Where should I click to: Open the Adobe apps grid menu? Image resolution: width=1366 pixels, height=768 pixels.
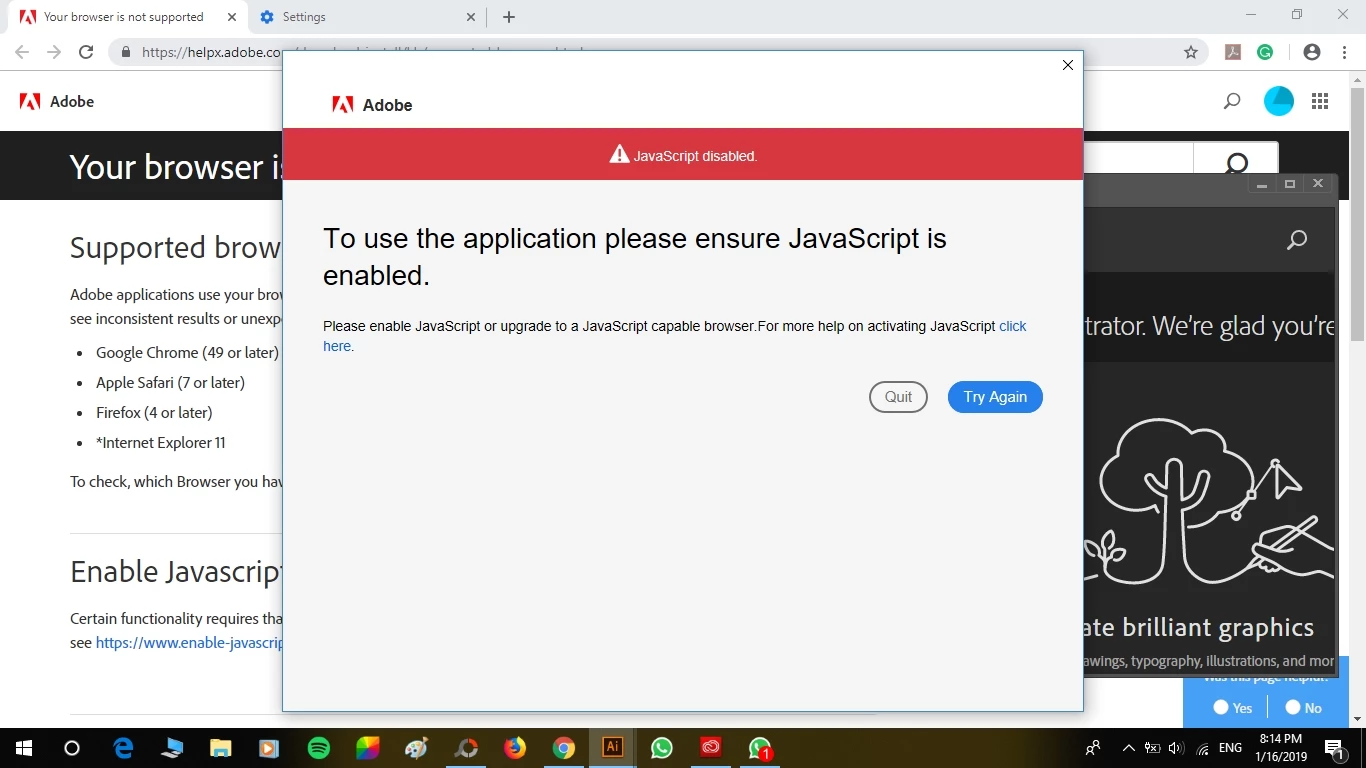point(1320,101)
